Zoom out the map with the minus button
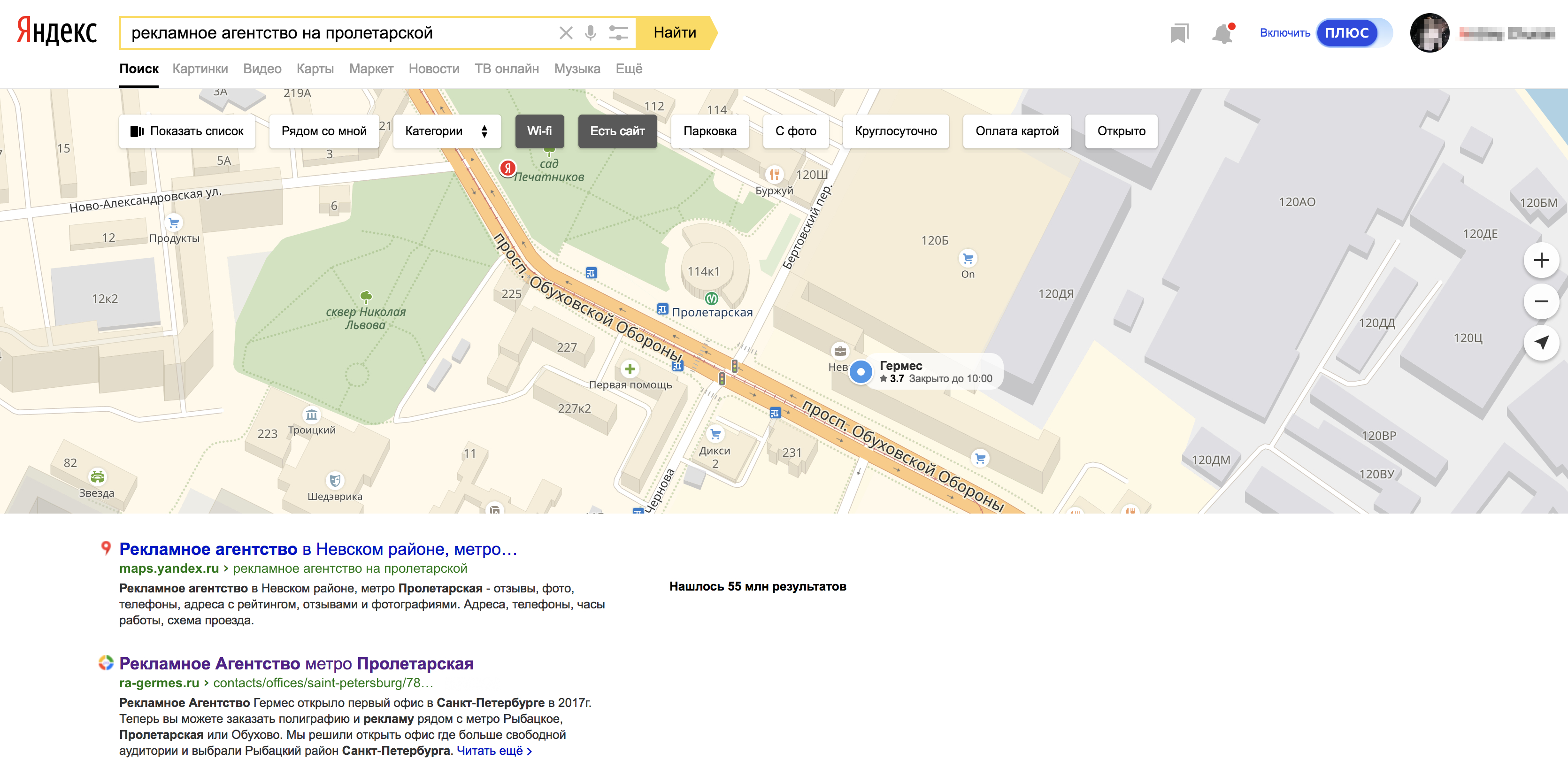Viewport: 1568px width, 768px height. pyautogui.click(x=1541, y=301)
